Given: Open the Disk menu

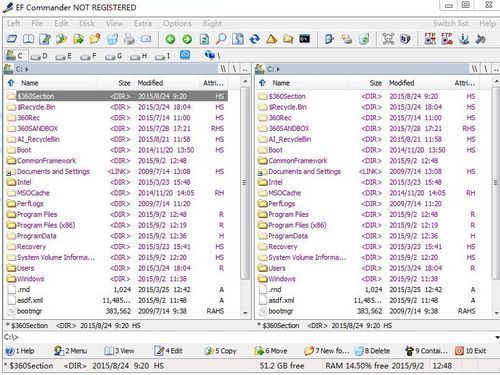Looking at the screenshot, I should click(x=87, y=23).
